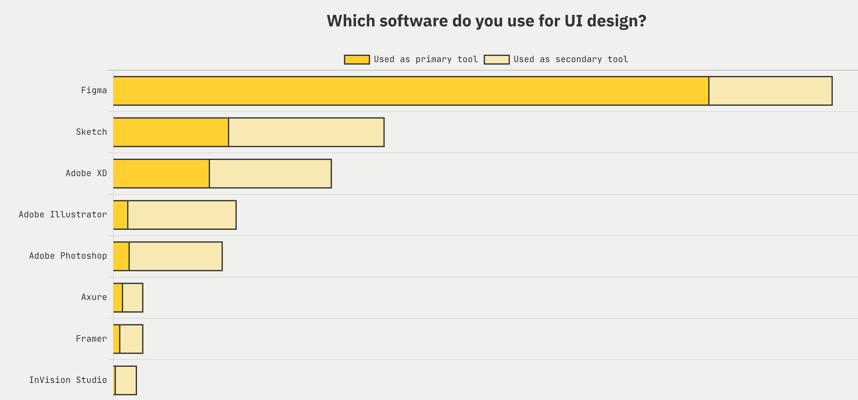Toggle the "Used as primary tool" legend label
The width and height of the screenshot is (858, 400).
coord(425,60)
